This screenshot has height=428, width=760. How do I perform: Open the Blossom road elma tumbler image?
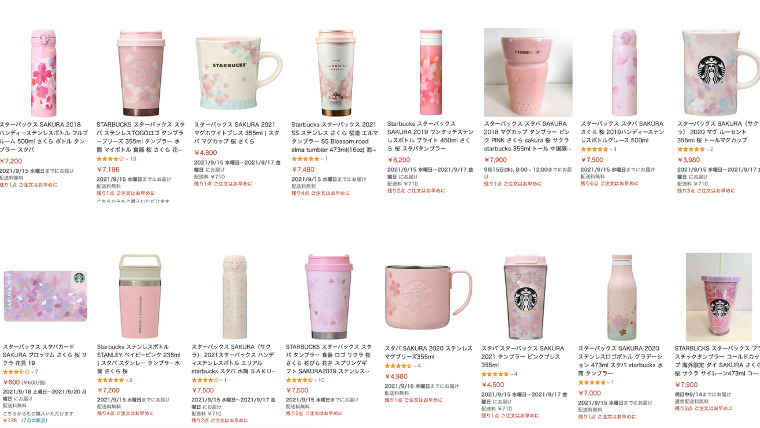335,73
